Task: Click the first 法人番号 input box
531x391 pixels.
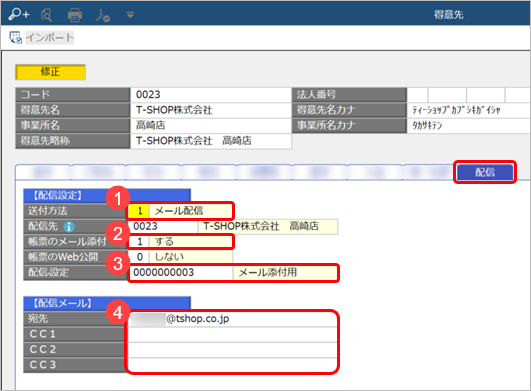Action: tap(417, 94)
